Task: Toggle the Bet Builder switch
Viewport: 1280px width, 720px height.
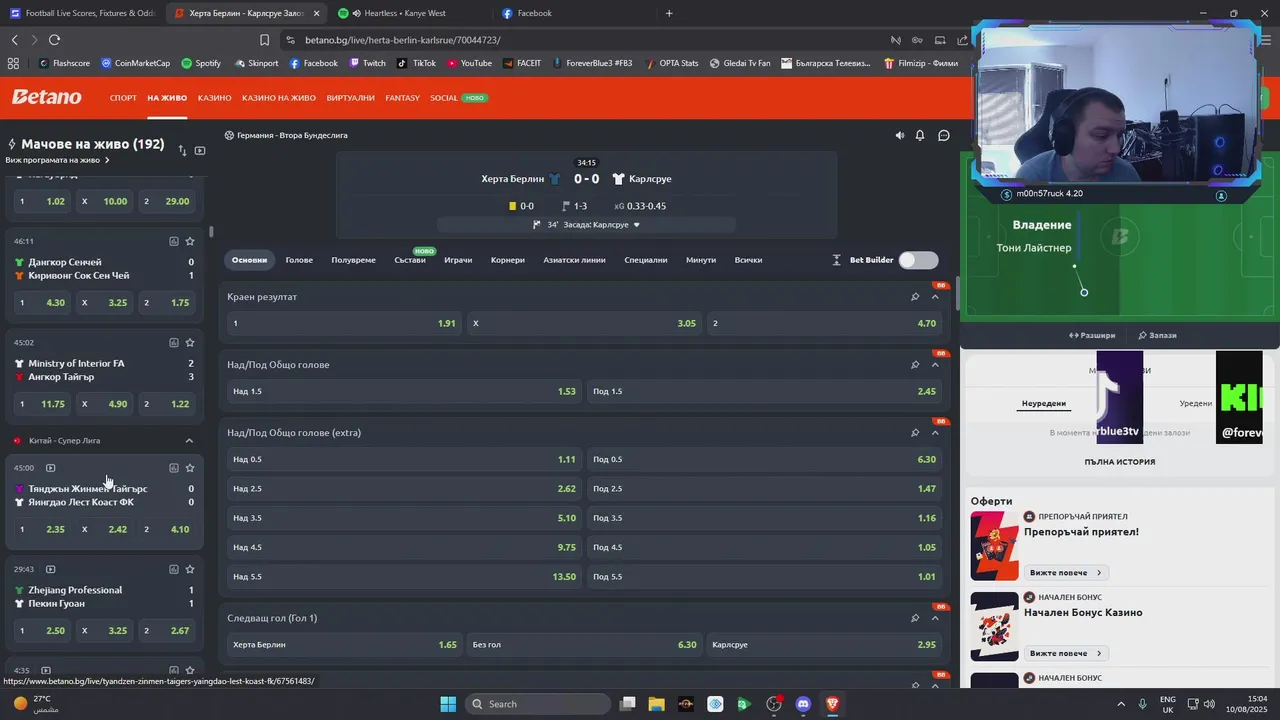Action: (918, 260)
